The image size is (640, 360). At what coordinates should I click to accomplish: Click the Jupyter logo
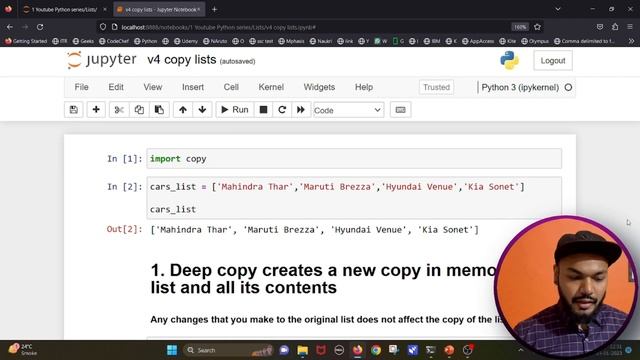[102, 60]
